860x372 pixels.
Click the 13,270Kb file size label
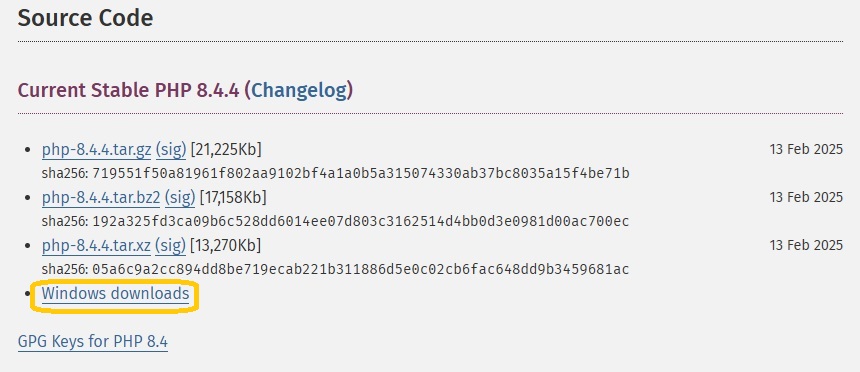pyautogui.click(x=225, y=245)
